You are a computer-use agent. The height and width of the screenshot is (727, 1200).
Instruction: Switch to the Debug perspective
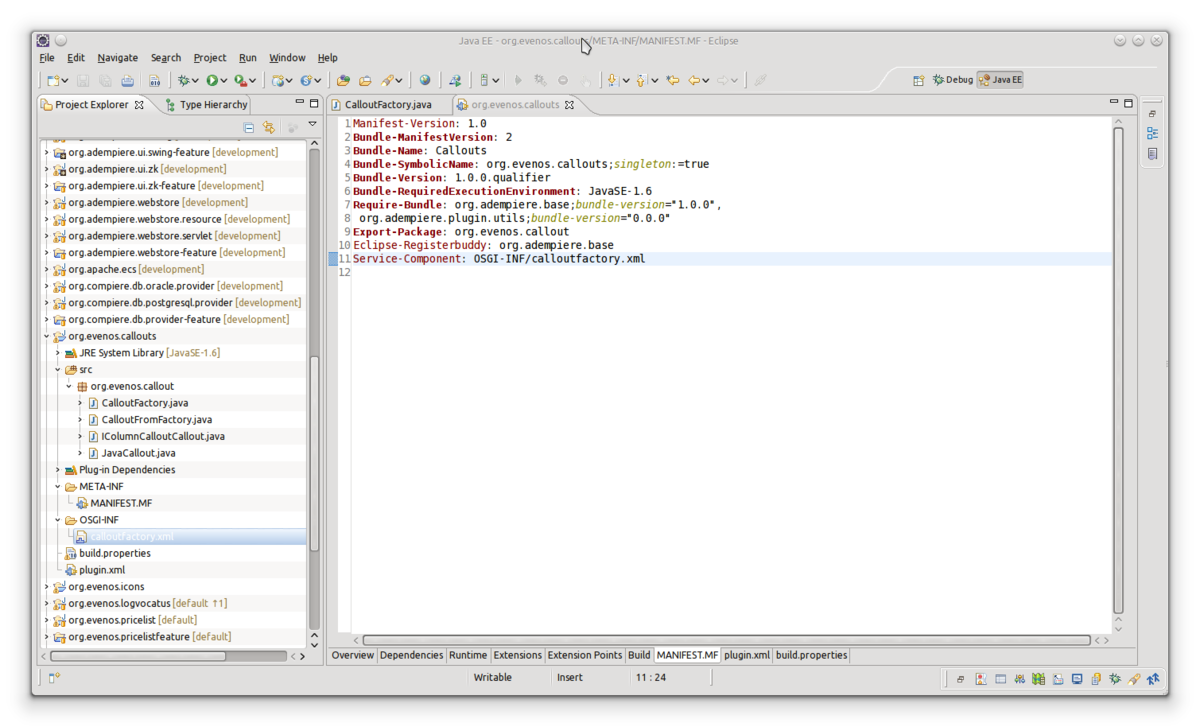pos(952,80)
